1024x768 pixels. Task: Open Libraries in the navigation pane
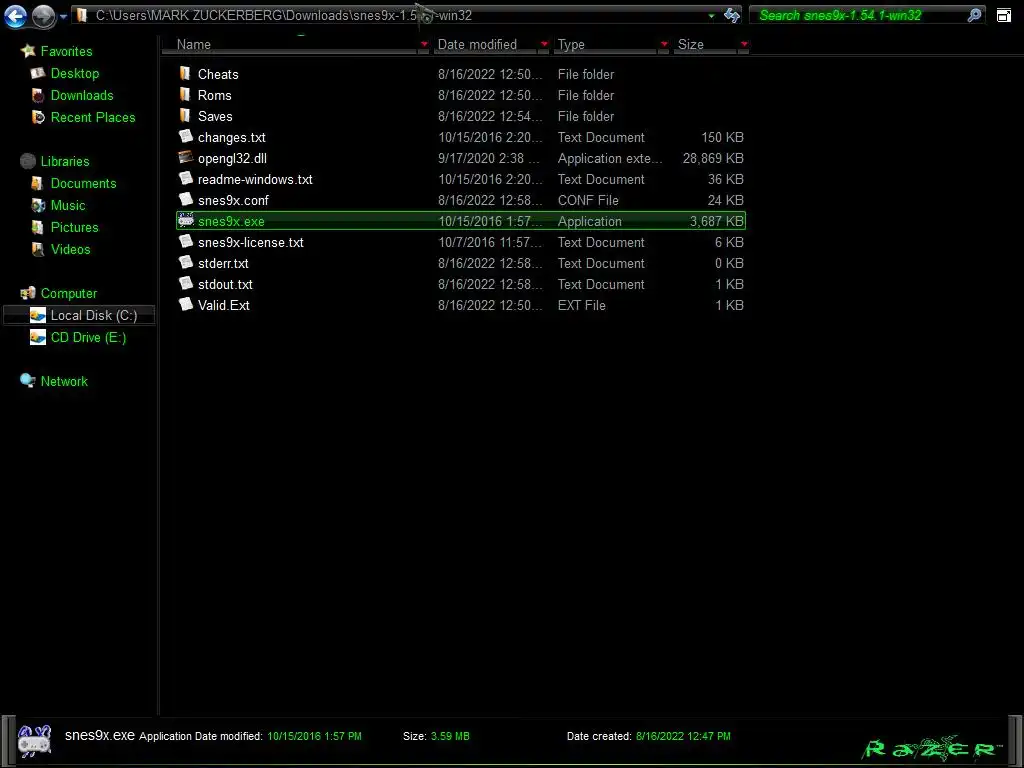pyautogui.click(x=65, y=161)
